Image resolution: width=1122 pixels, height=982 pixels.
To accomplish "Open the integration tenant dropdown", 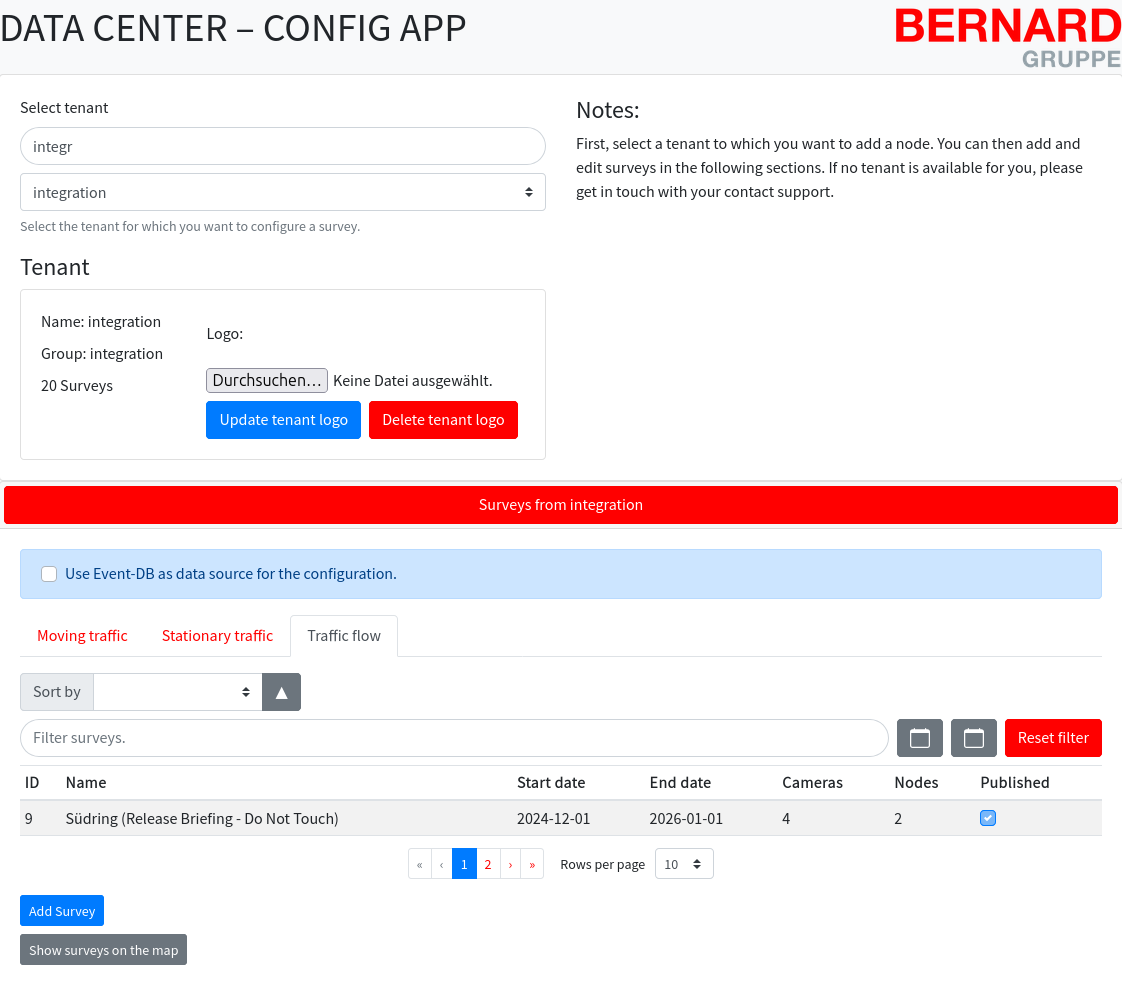I will (x=283, y=192).
